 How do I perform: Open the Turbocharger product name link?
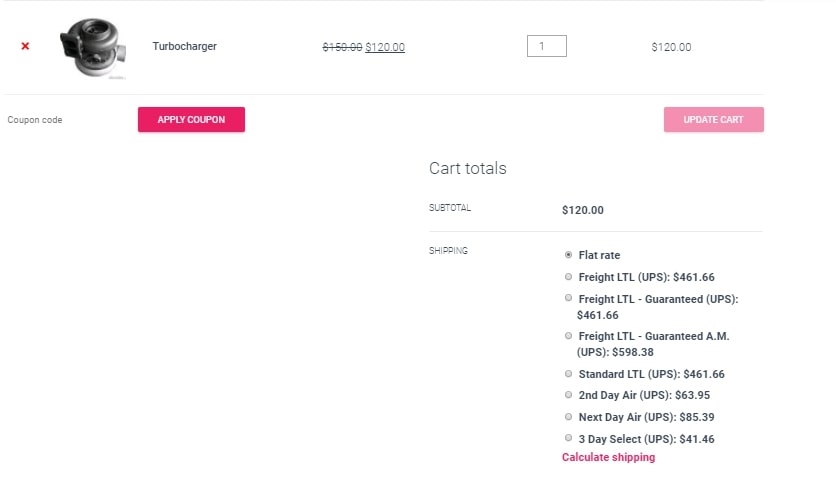[184, 46]
